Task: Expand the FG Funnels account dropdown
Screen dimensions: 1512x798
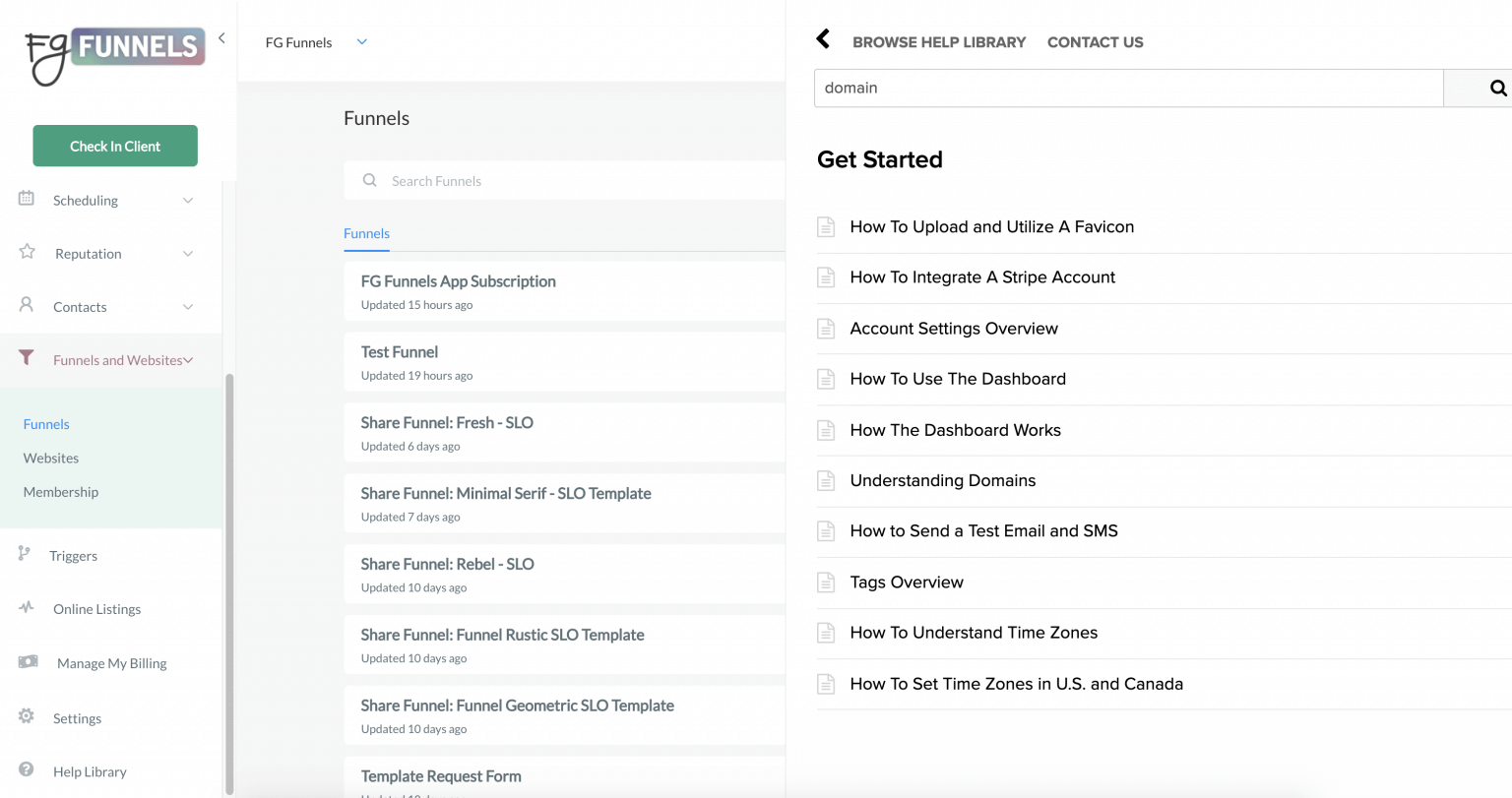Action: 360,42
